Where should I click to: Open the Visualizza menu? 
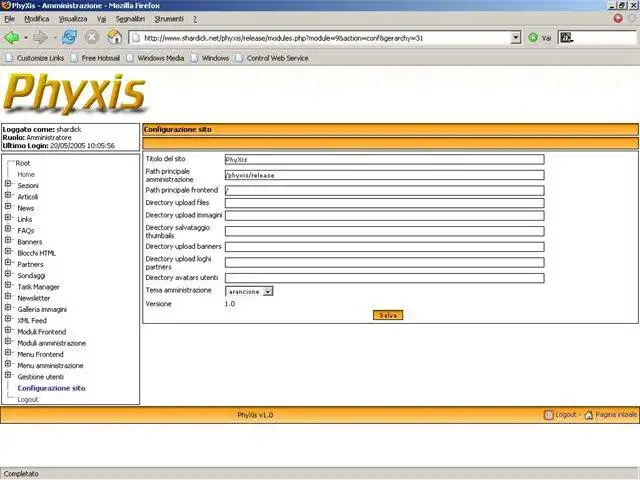[73, 19]
